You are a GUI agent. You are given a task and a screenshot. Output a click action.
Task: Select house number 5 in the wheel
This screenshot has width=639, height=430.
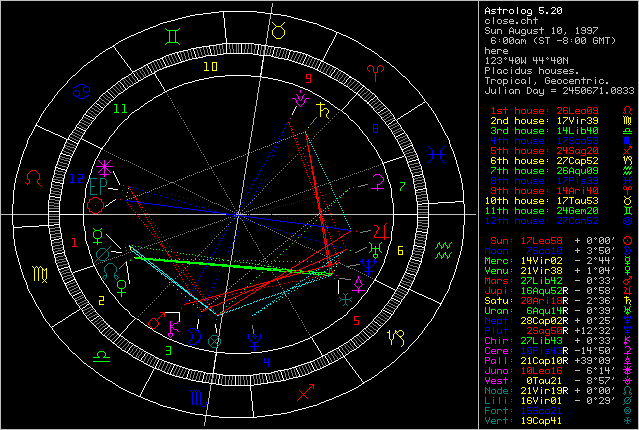[x=356, y=321]
